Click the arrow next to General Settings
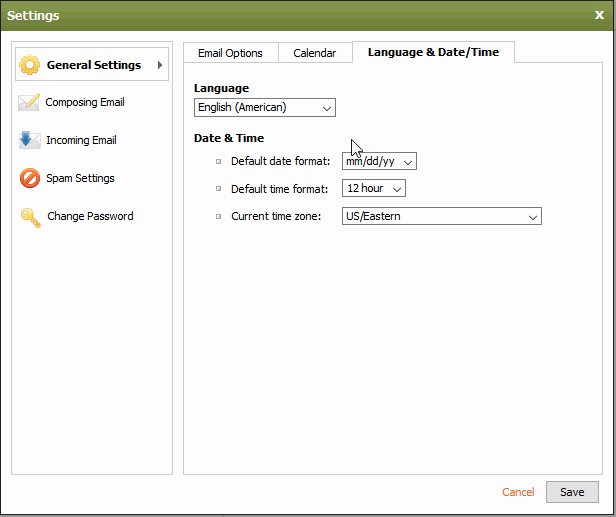Viewport: 616px width, 517px height. [x=160, y=65]
